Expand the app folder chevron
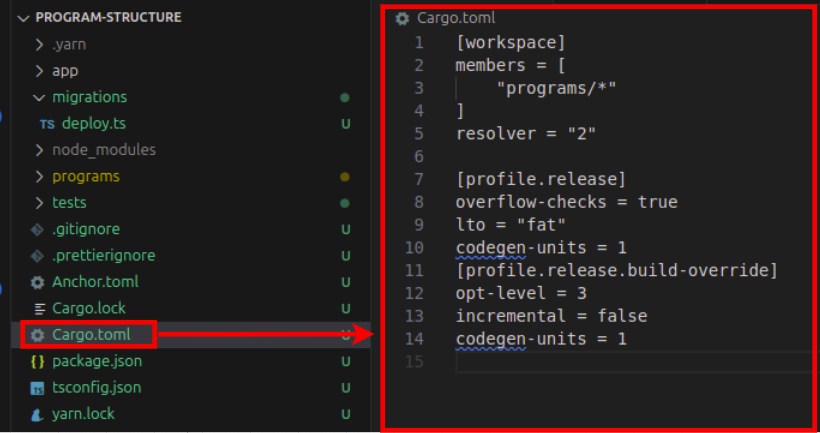The height and width of the screenshot is (433, 820). [39, 71]
